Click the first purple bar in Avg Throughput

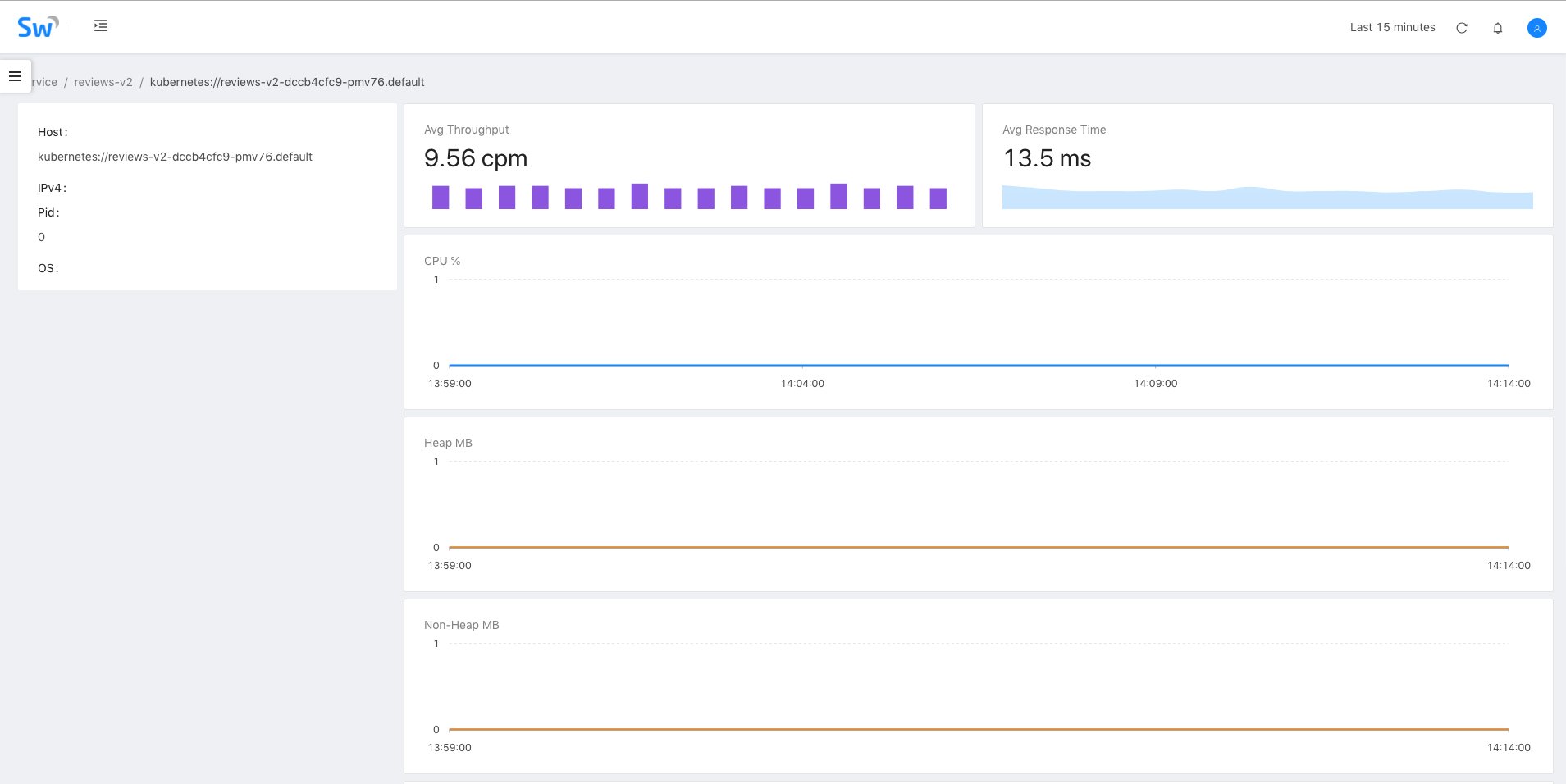pos(441,198)
